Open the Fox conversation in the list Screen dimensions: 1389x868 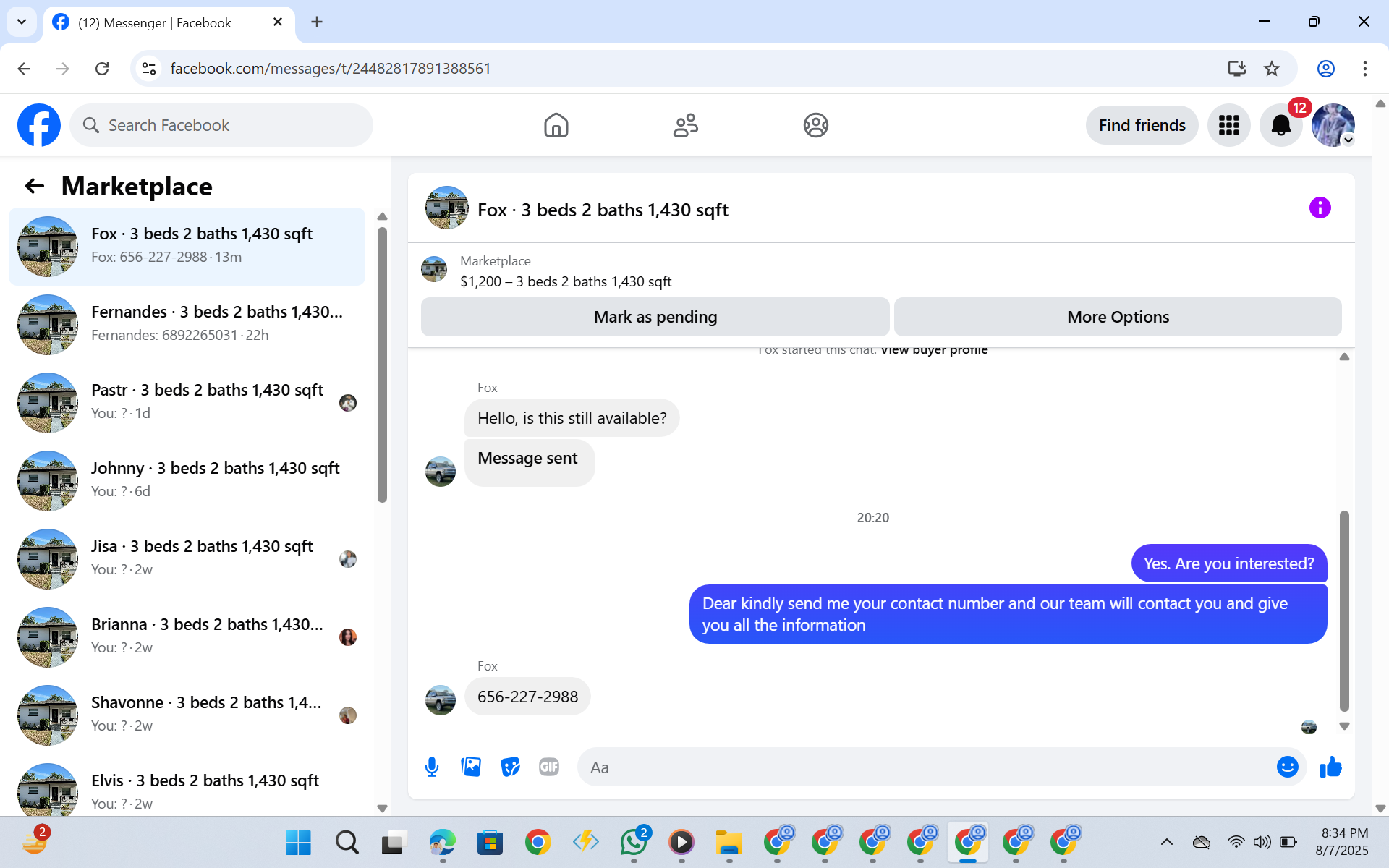pyautogui.click(x=187, y=246)
